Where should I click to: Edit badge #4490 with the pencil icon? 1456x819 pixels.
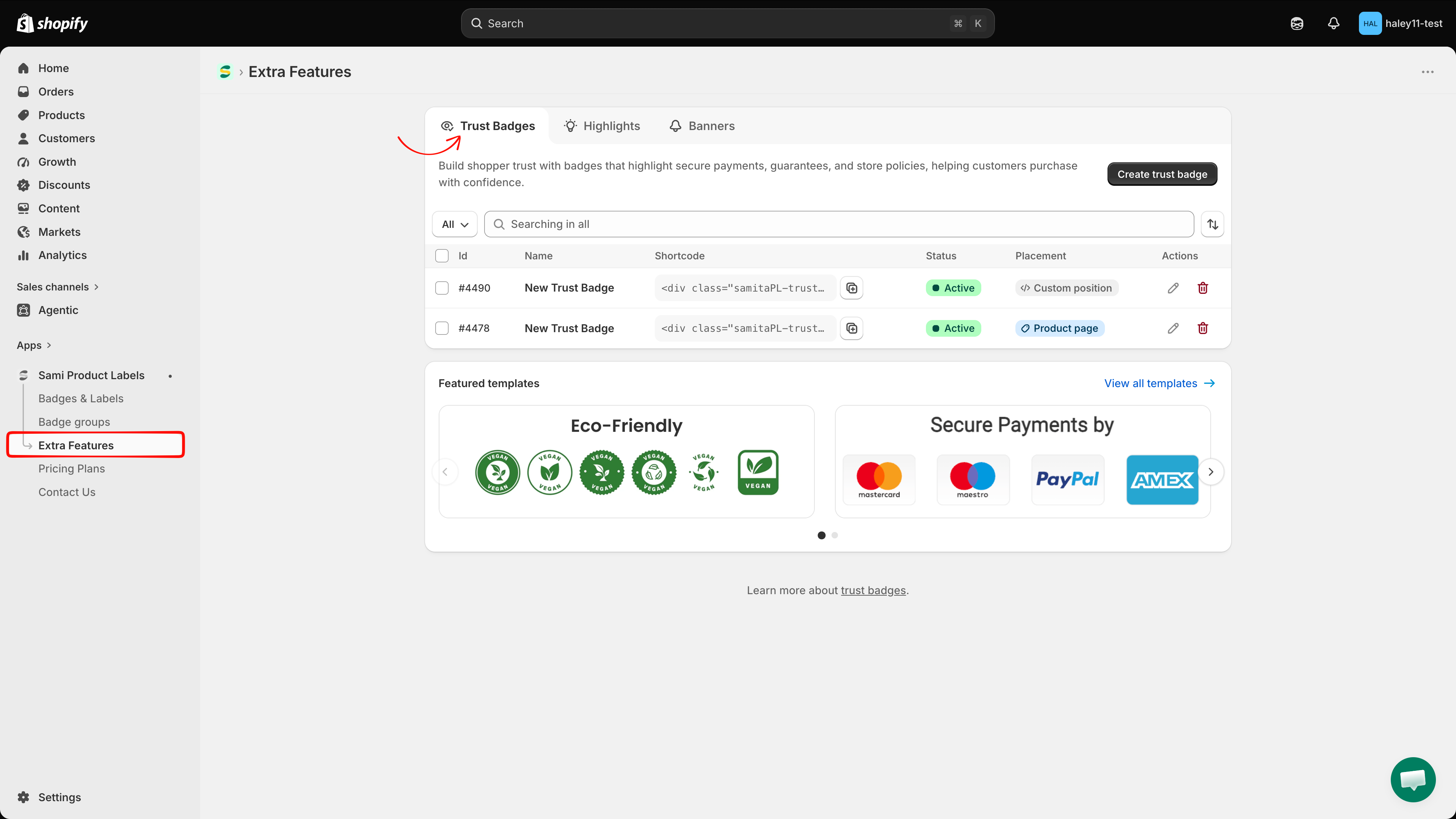(x=1173, y=288)
